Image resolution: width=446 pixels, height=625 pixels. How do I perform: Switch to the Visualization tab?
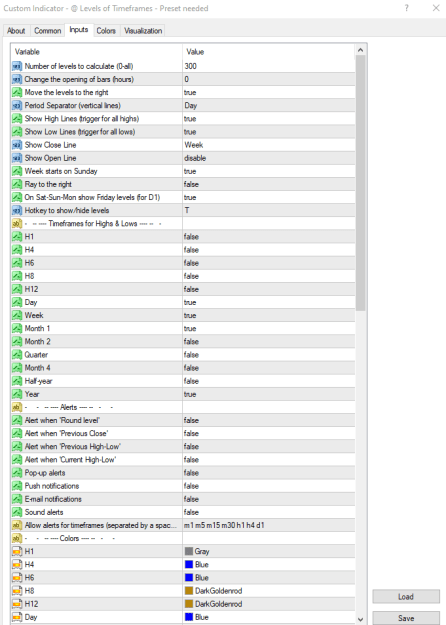(143, 31)
